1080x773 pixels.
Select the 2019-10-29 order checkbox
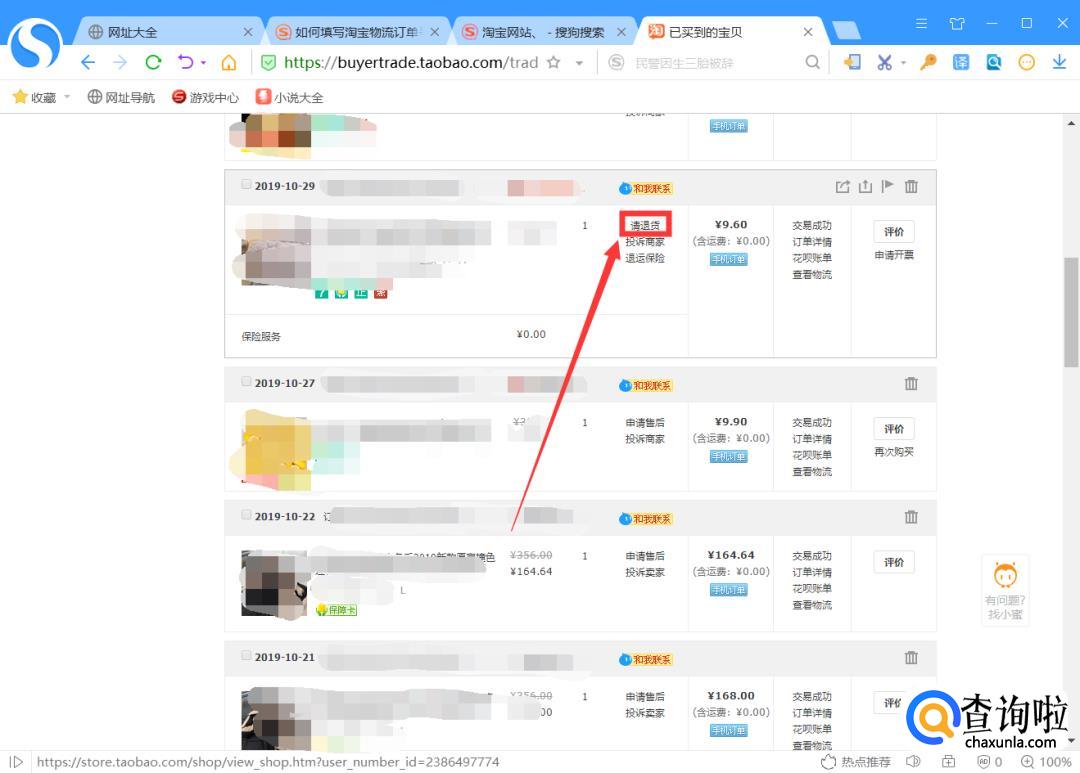[246, 184]
